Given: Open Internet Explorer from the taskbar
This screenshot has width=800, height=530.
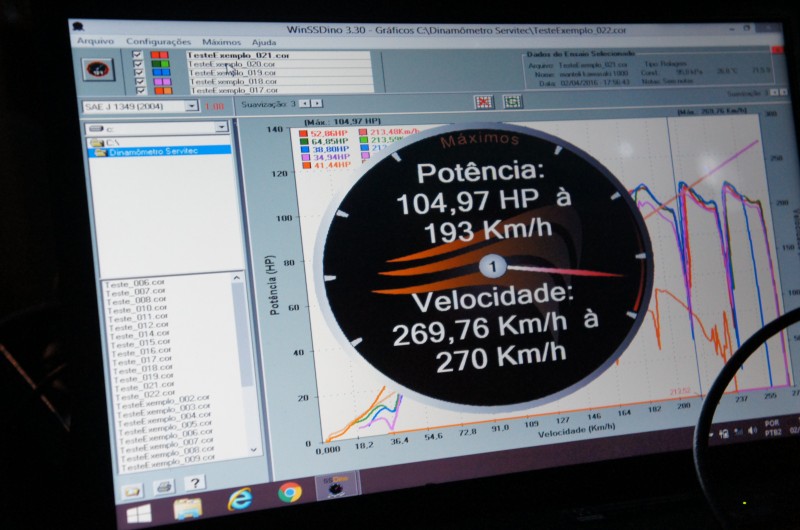Looking at the screenshot, I should tap(240, 497).
